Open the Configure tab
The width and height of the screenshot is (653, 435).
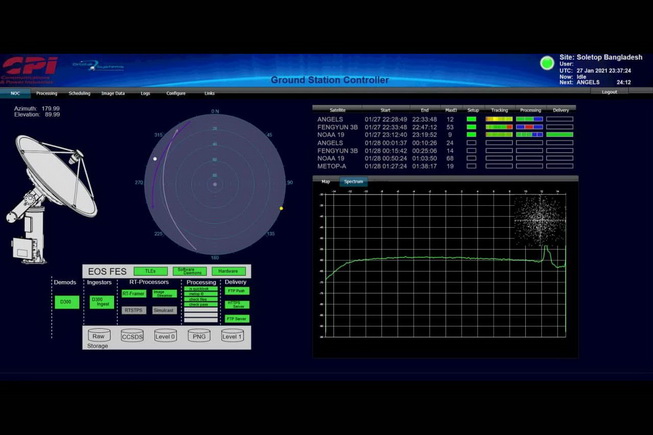click(176, 93)
